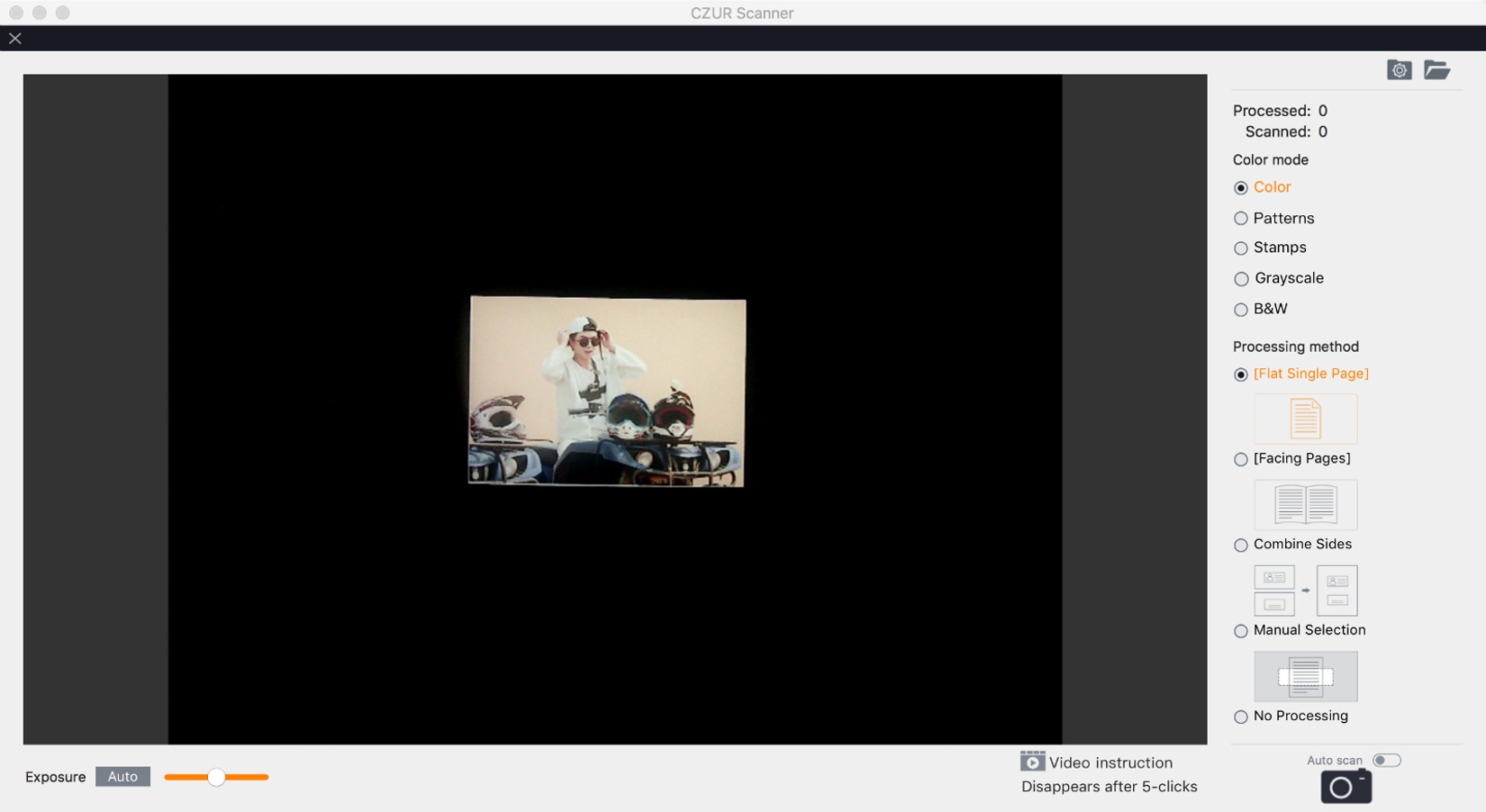1486x812 pixels.
Task: Select Flat Single Page processing method
Action: pos(1241,374)
